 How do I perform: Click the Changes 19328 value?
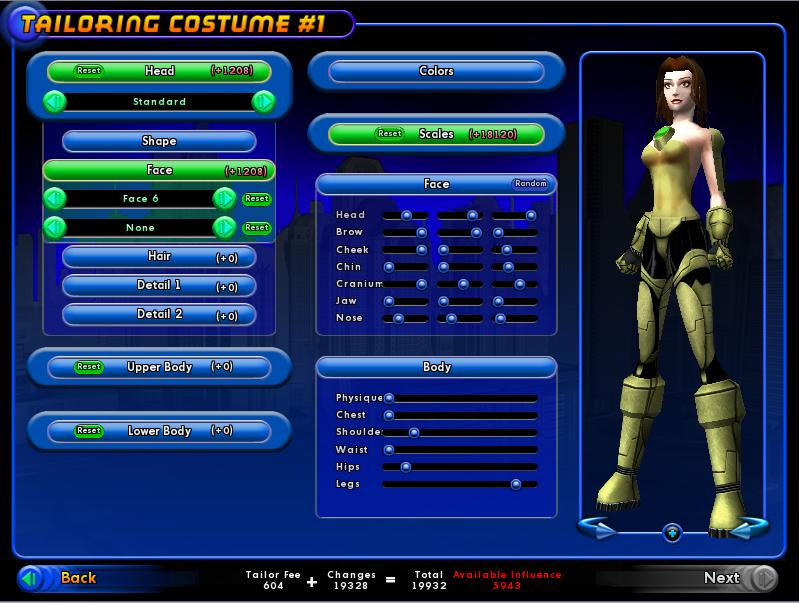[x=351, y=586]
